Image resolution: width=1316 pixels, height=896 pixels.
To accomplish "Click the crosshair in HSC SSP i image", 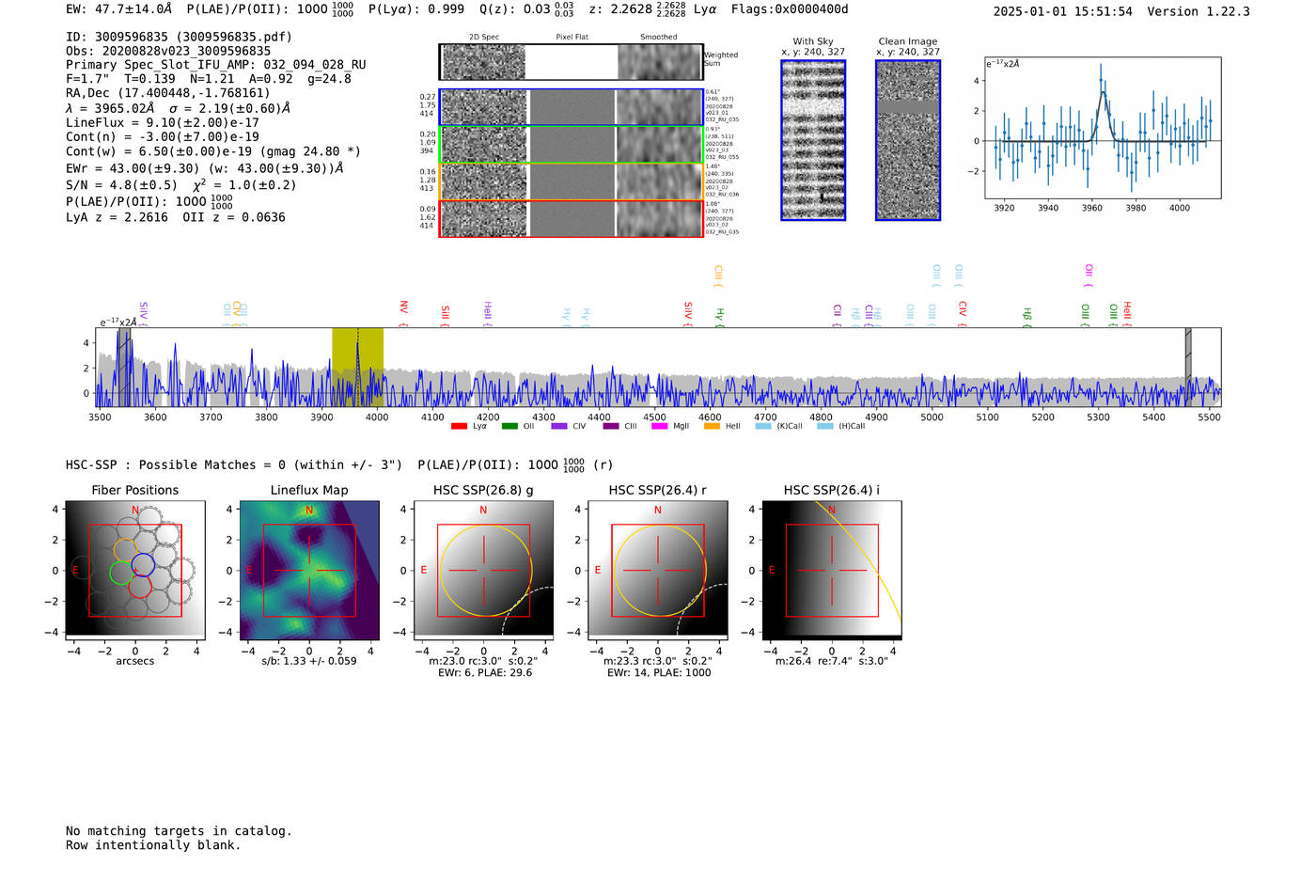I will (832, 571).
